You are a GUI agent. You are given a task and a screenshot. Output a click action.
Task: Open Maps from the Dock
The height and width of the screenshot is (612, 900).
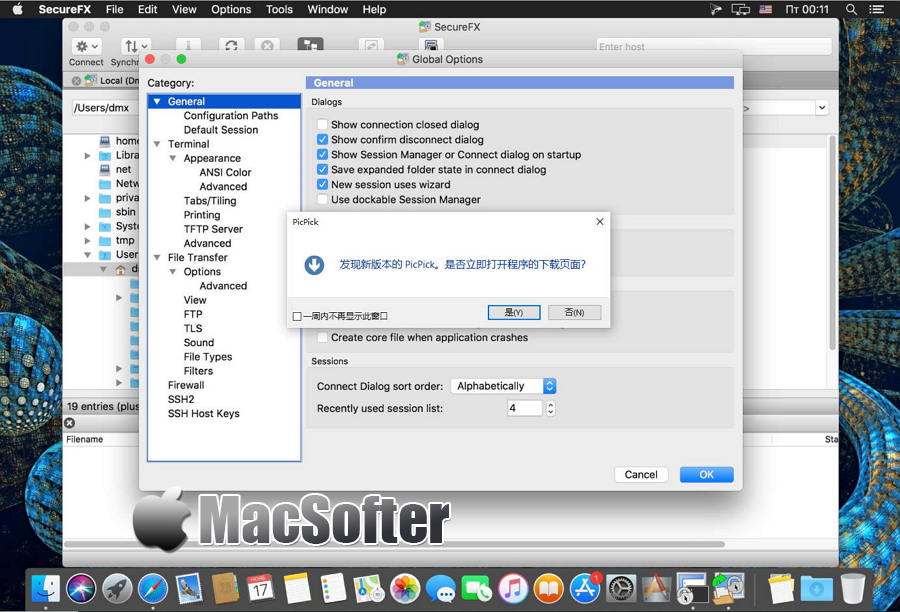point(369,588)
